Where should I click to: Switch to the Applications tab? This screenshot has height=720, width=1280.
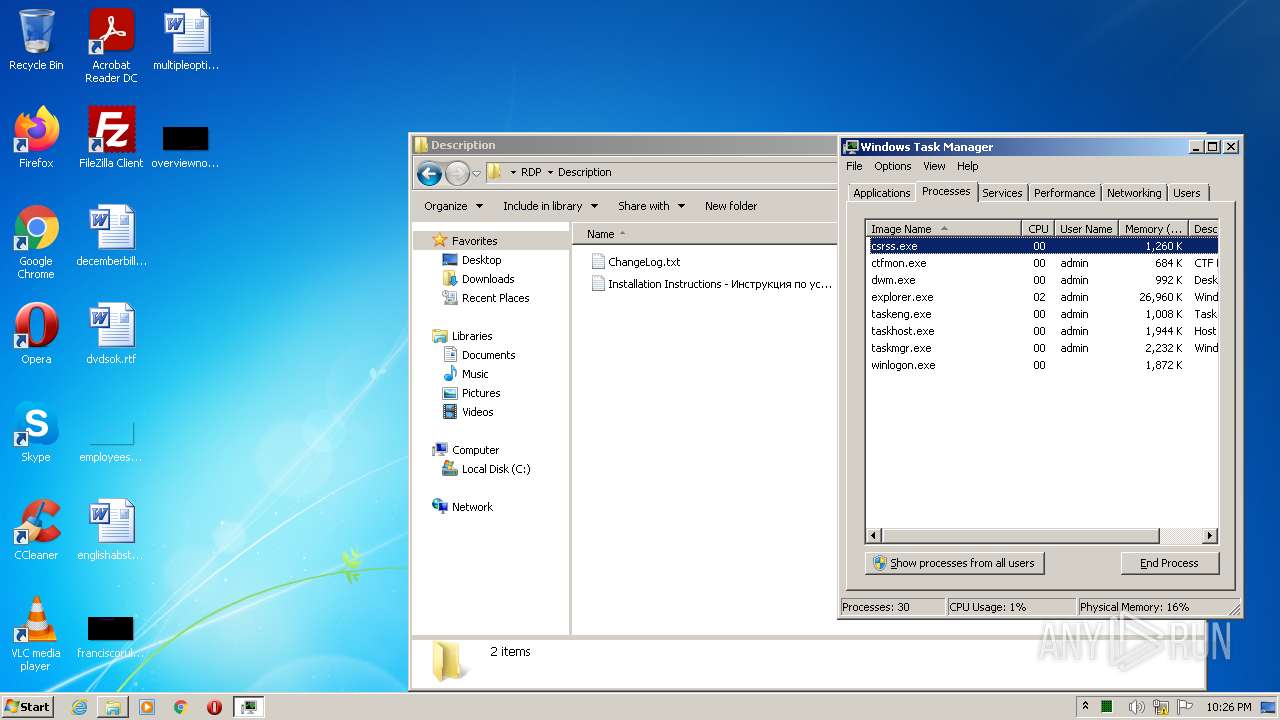point(881,193)
